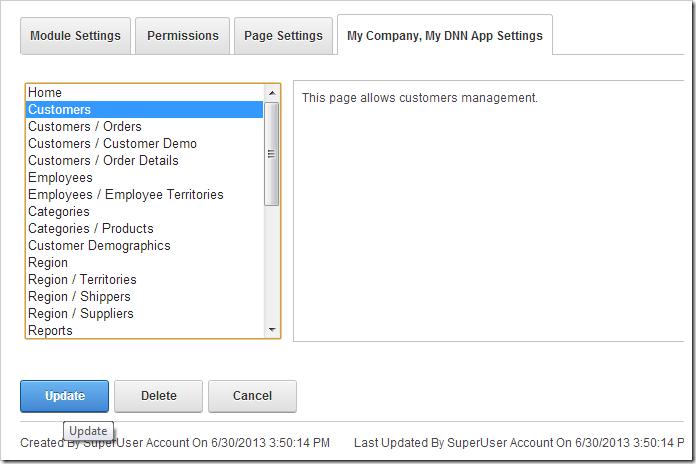This screenshot has width=696, height=464.
Task: Select Customers / Order Details entry
Action: pos(145,160)
